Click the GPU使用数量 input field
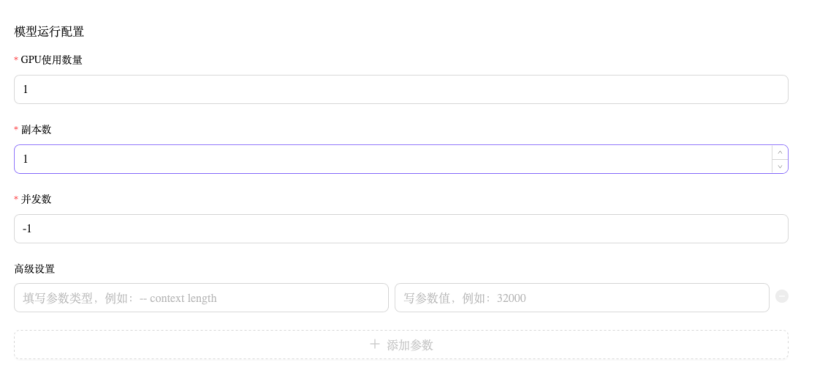 coord(401,89)
